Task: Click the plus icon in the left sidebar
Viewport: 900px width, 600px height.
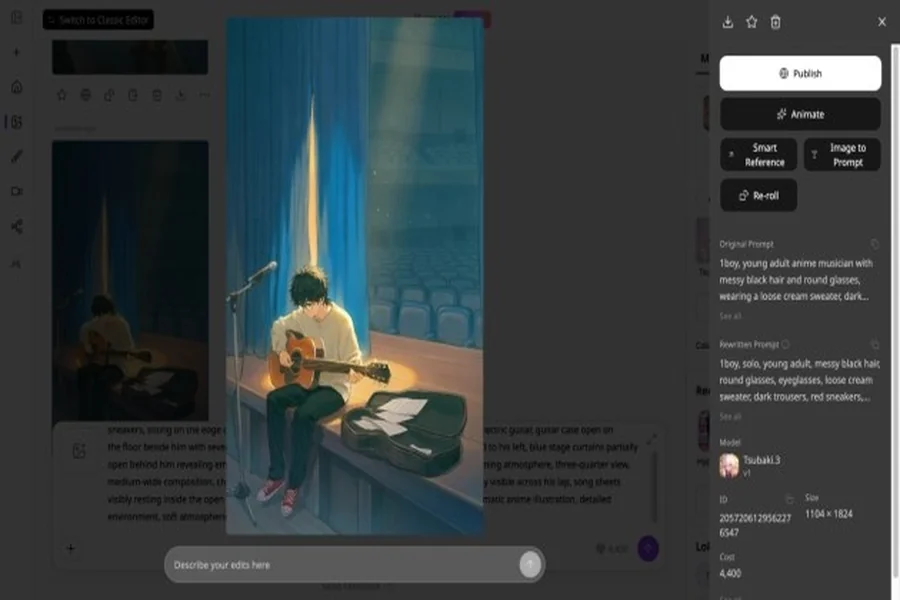Action: [17, 52]
